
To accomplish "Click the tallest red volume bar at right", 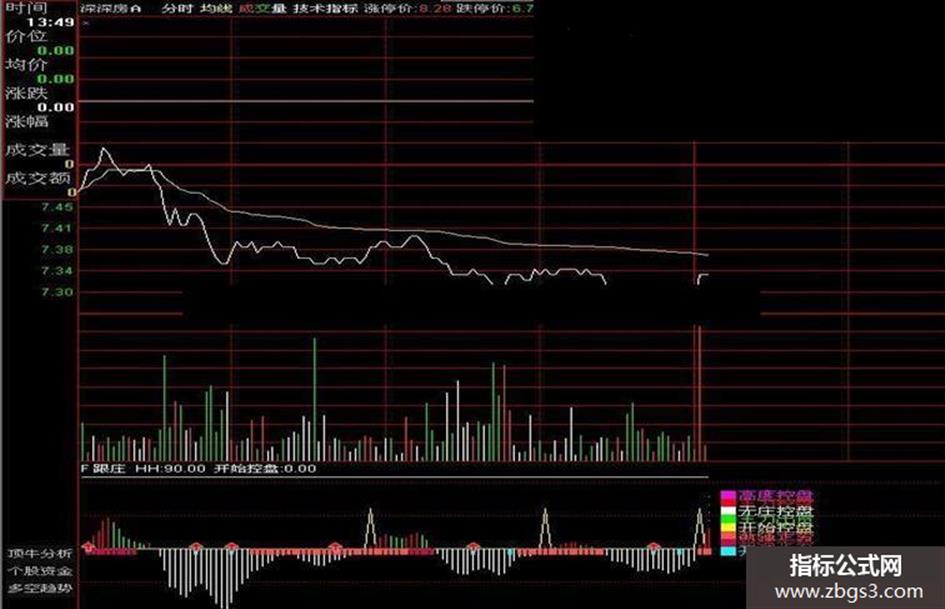I will [x=699, y=394].
